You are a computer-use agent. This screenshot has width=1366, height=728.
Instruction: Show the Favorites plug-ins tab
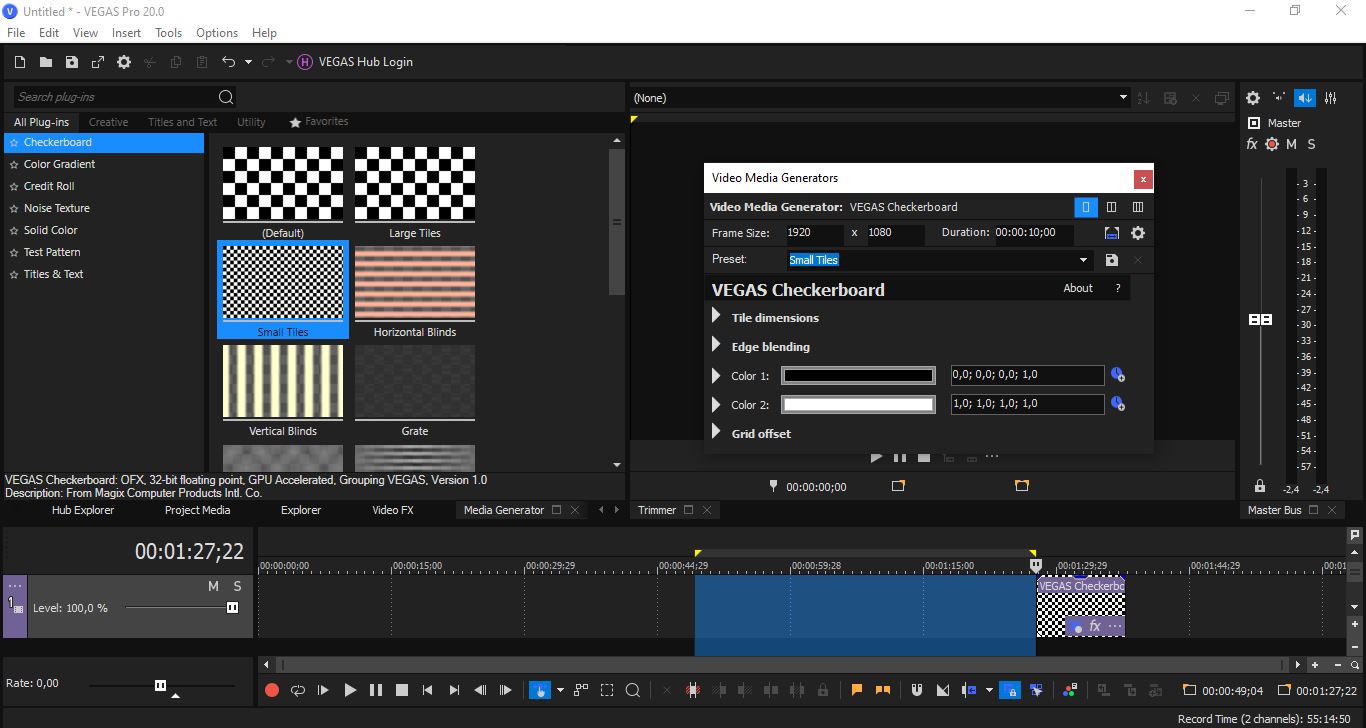(319, 122)
